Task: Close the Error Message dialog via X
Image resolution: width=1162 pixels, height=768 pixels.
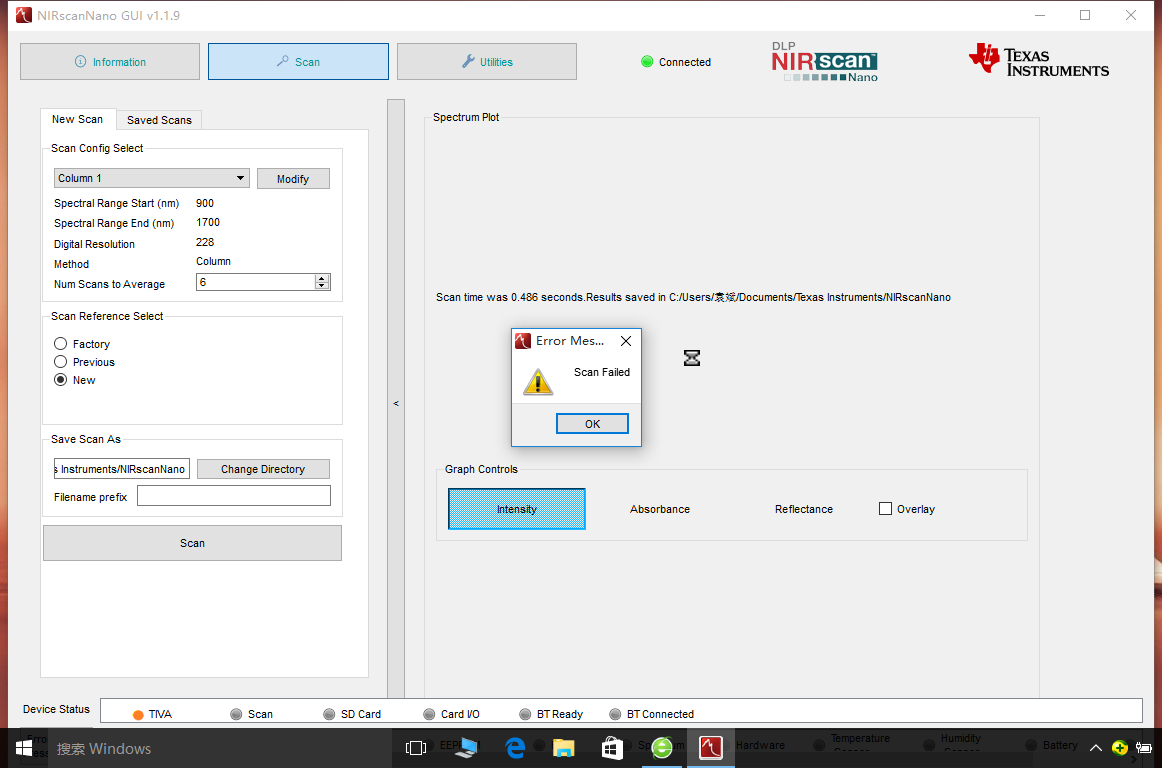Action: tap(626, 341)
